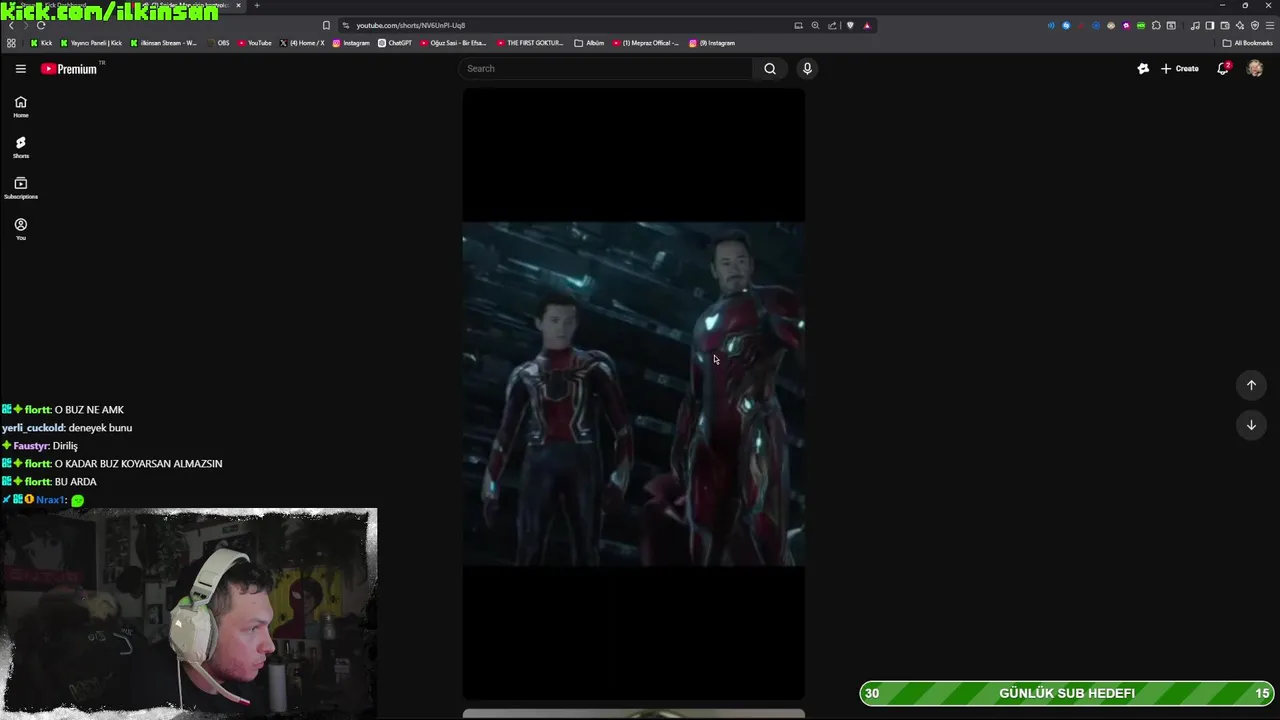Expand the Albüm bookmarks folder
This screenshot has width=1280, height=720.
(x=590, y=43)
